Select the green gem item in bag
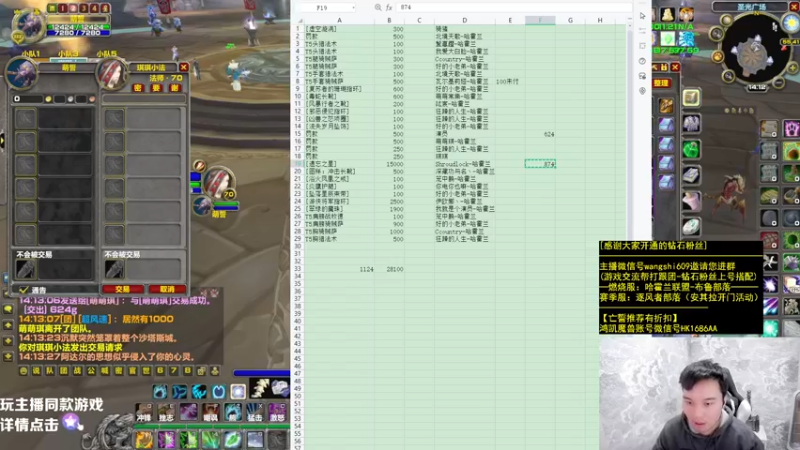Image resolution: width=800 pixels, height=450 pixels. point(691,149)
